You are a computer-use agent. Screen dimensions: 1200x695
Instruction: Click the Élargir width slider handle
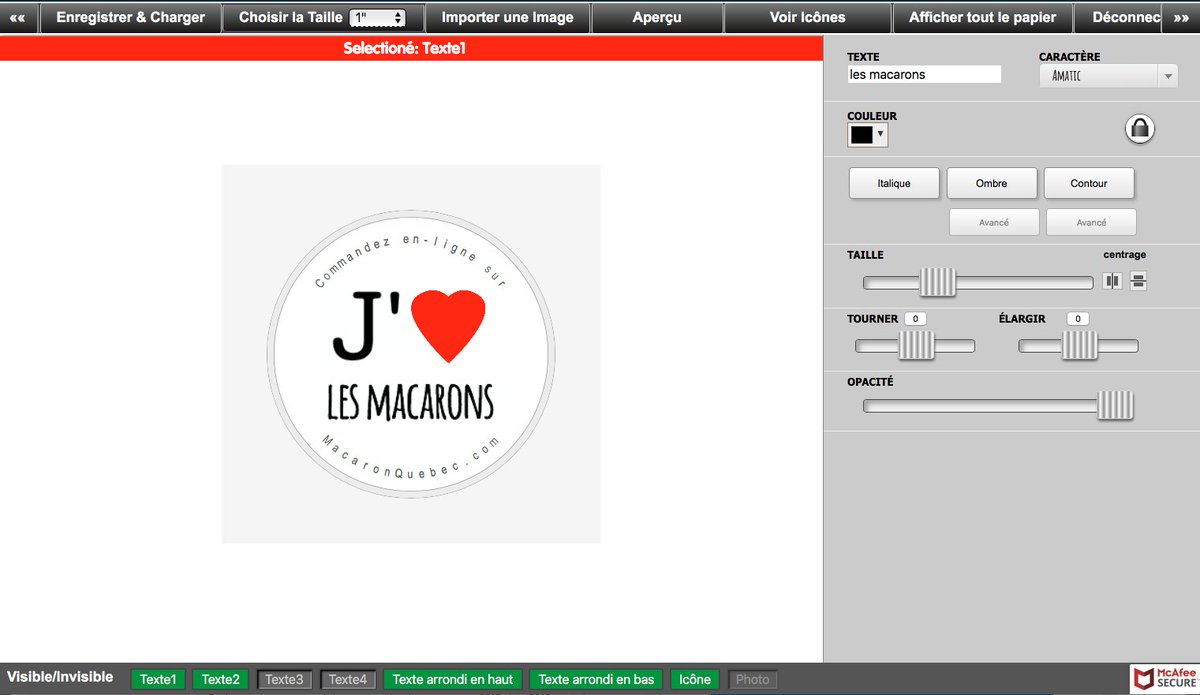[x=1080, y=346]
